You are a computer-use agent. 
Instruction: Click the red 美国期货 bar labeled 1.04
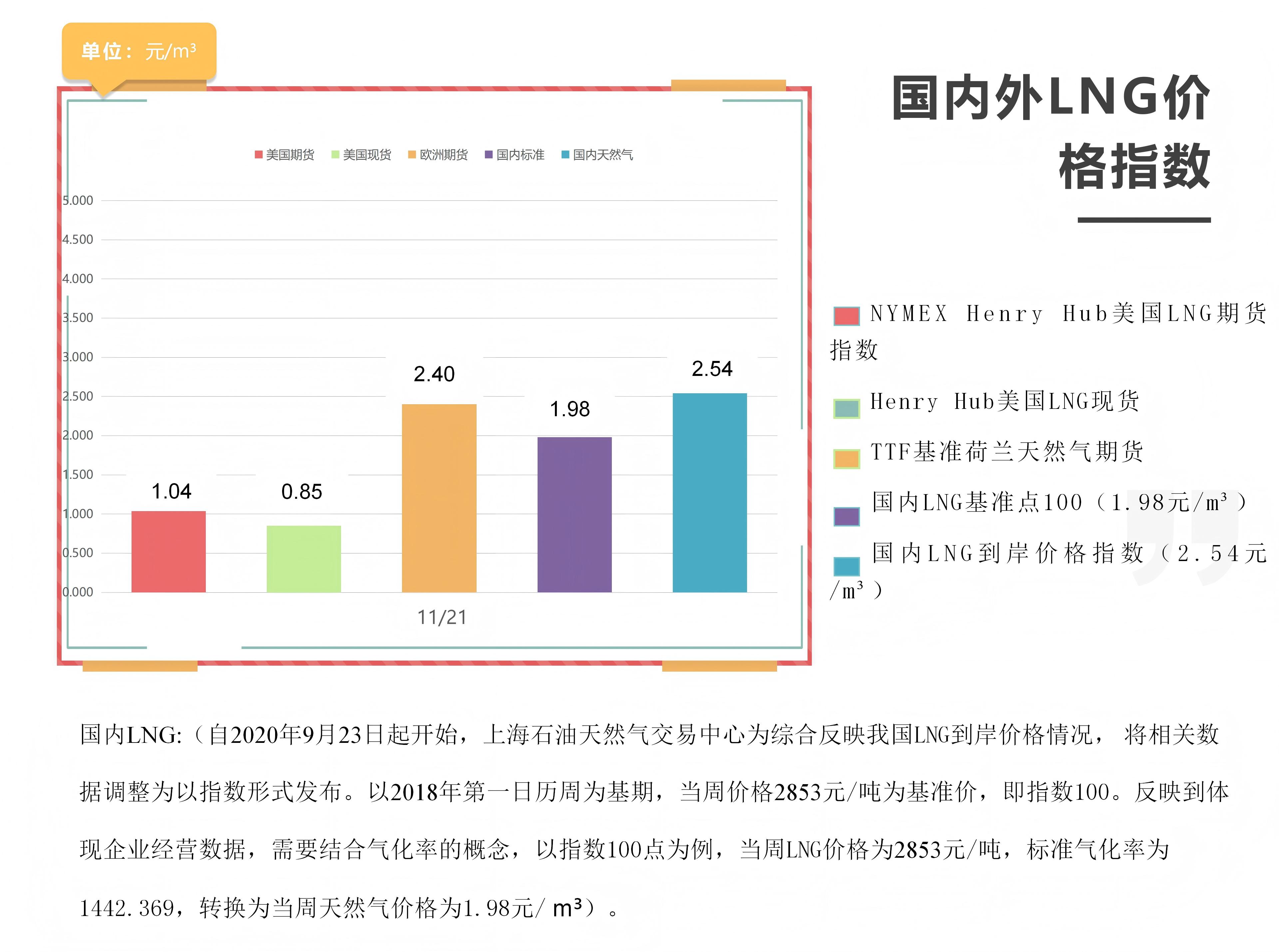pos(168,551)
